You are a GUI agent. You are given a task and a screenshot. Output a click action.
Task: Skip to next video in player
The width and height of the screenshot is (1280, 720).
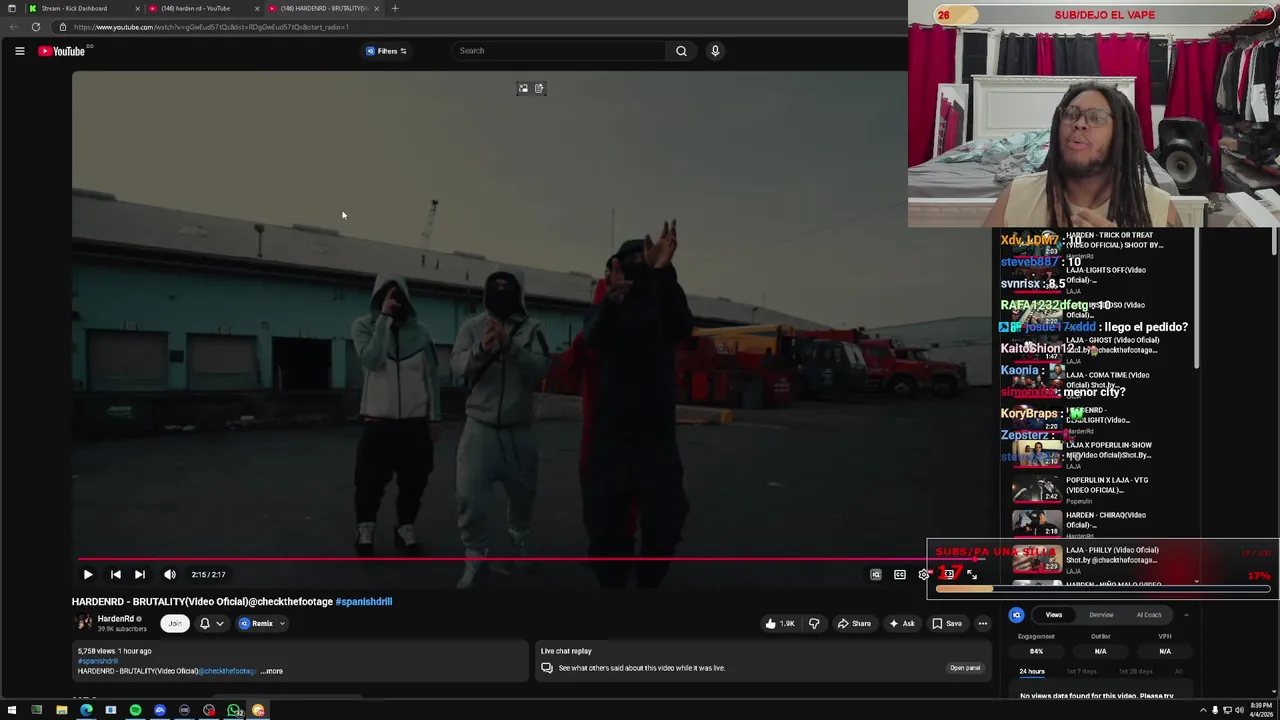tap(140, 575)
